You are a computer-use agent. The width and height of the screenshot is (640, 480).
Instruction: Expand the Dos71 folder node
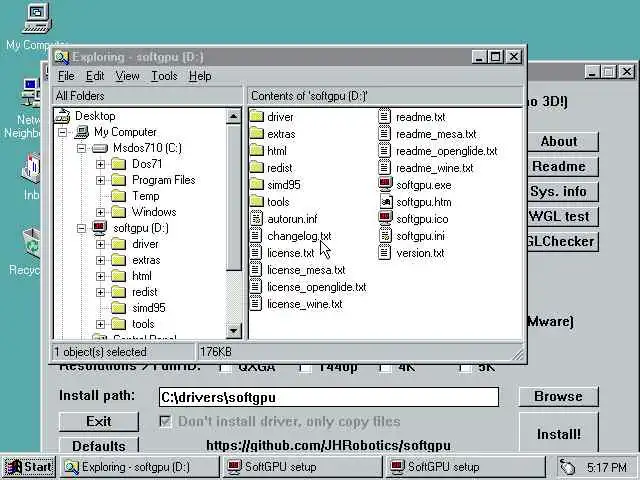tap(100, 164)
